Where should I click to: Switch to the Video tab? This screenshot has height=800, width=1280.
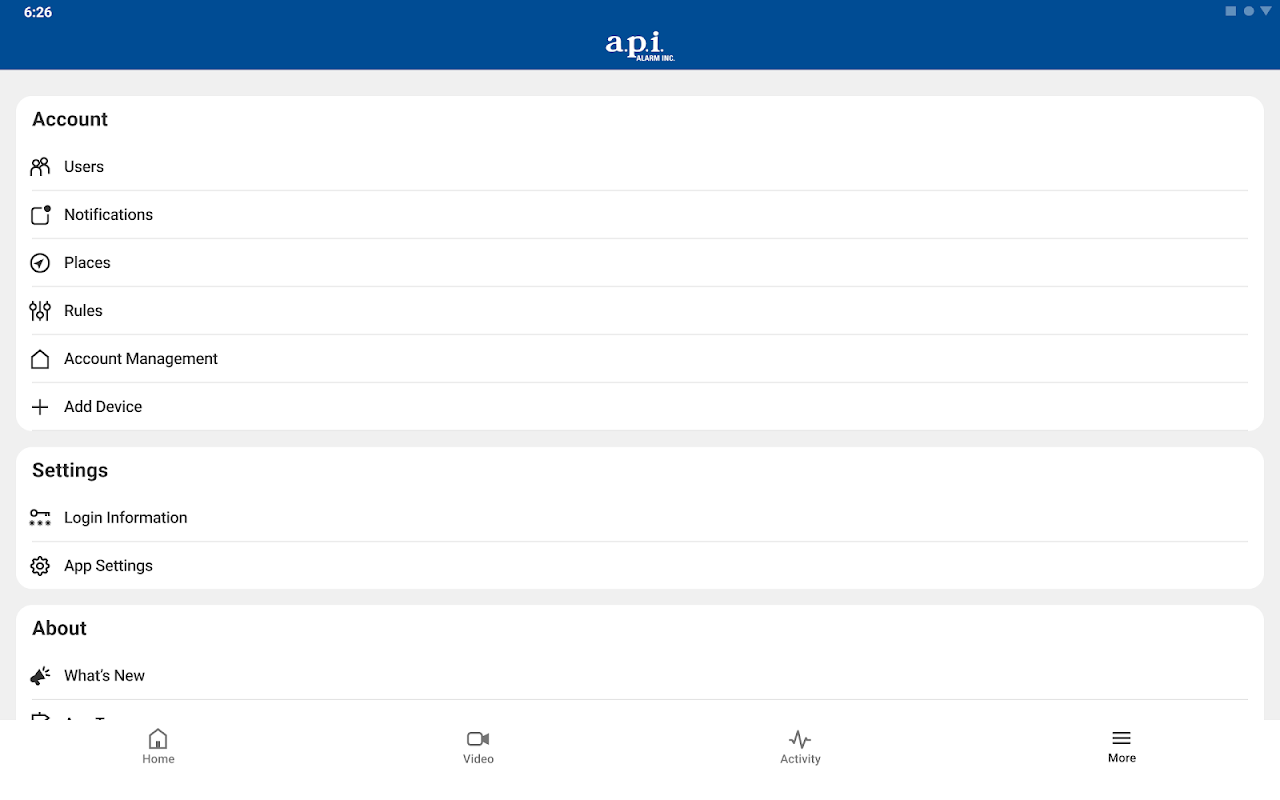(478, 746)
